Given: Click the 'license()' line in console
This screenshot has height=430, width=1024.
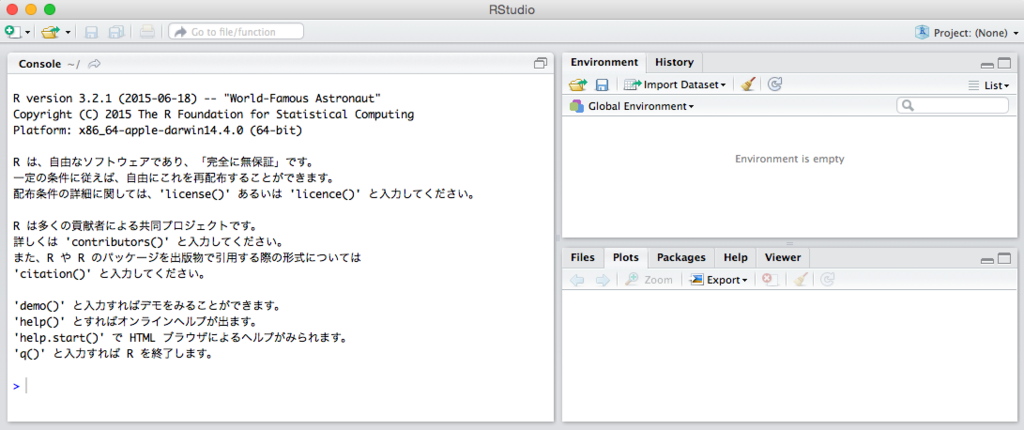Looking at the screenshot, I should click(x=244, y=195).
